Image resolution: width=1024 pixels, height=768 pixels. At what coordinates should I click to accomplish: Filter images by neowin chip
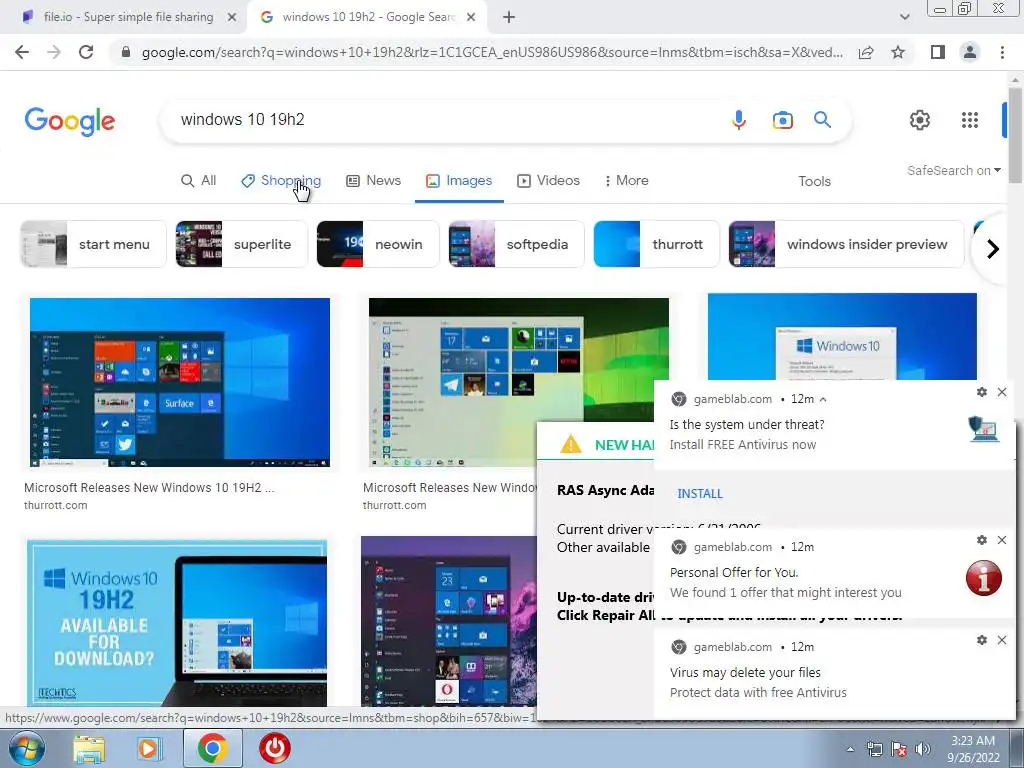tap(377, 244)
